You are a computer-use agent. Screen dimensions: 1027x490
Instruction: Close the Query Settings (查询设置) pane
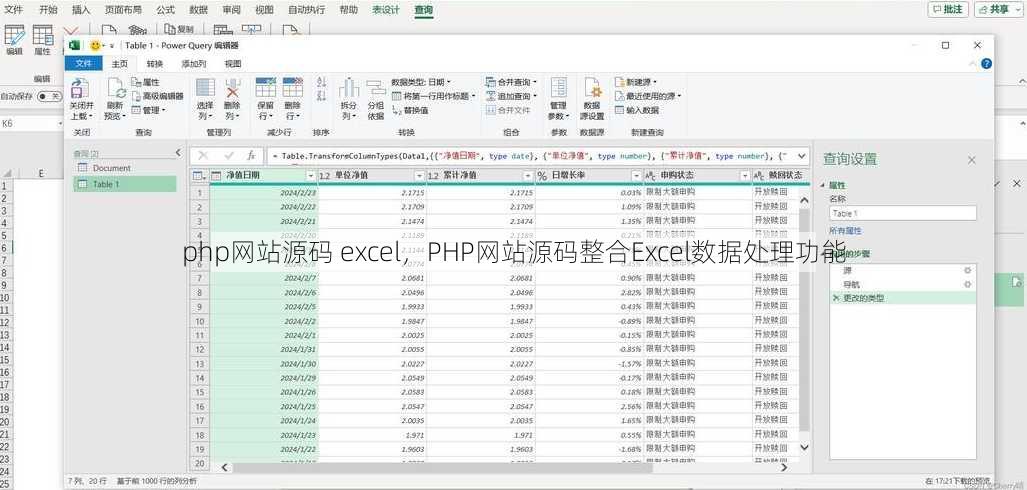pos(971,160)
